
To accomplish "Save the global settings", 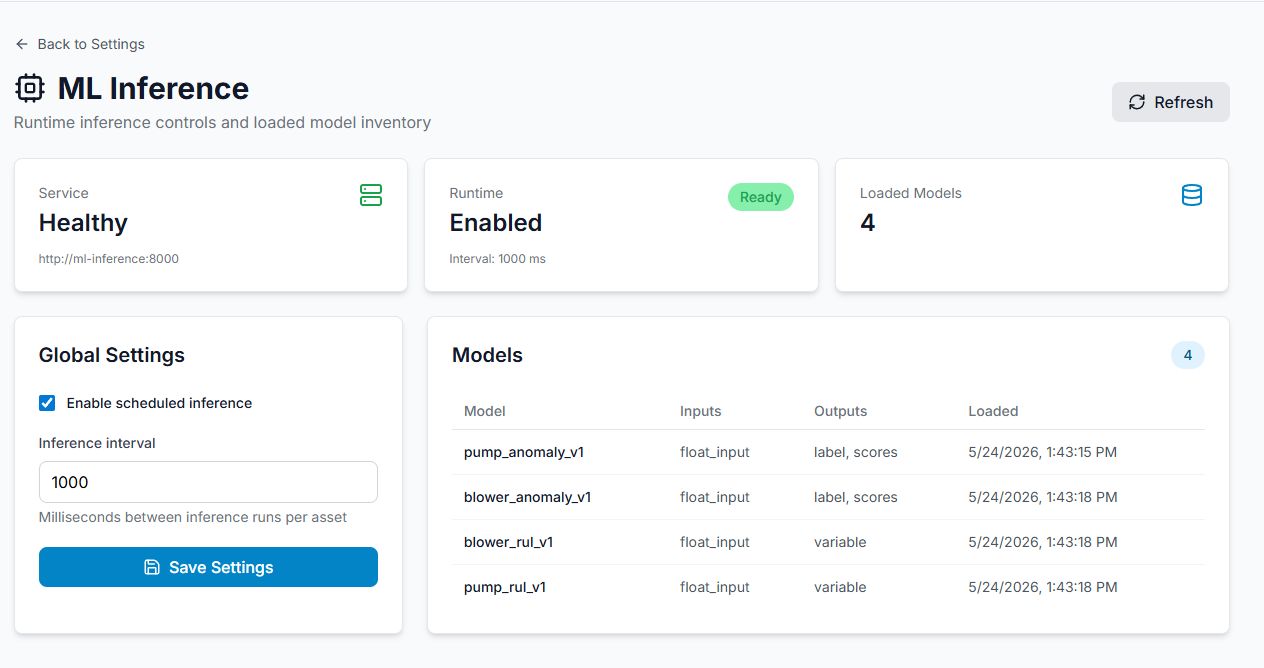I will pos(208,567).
